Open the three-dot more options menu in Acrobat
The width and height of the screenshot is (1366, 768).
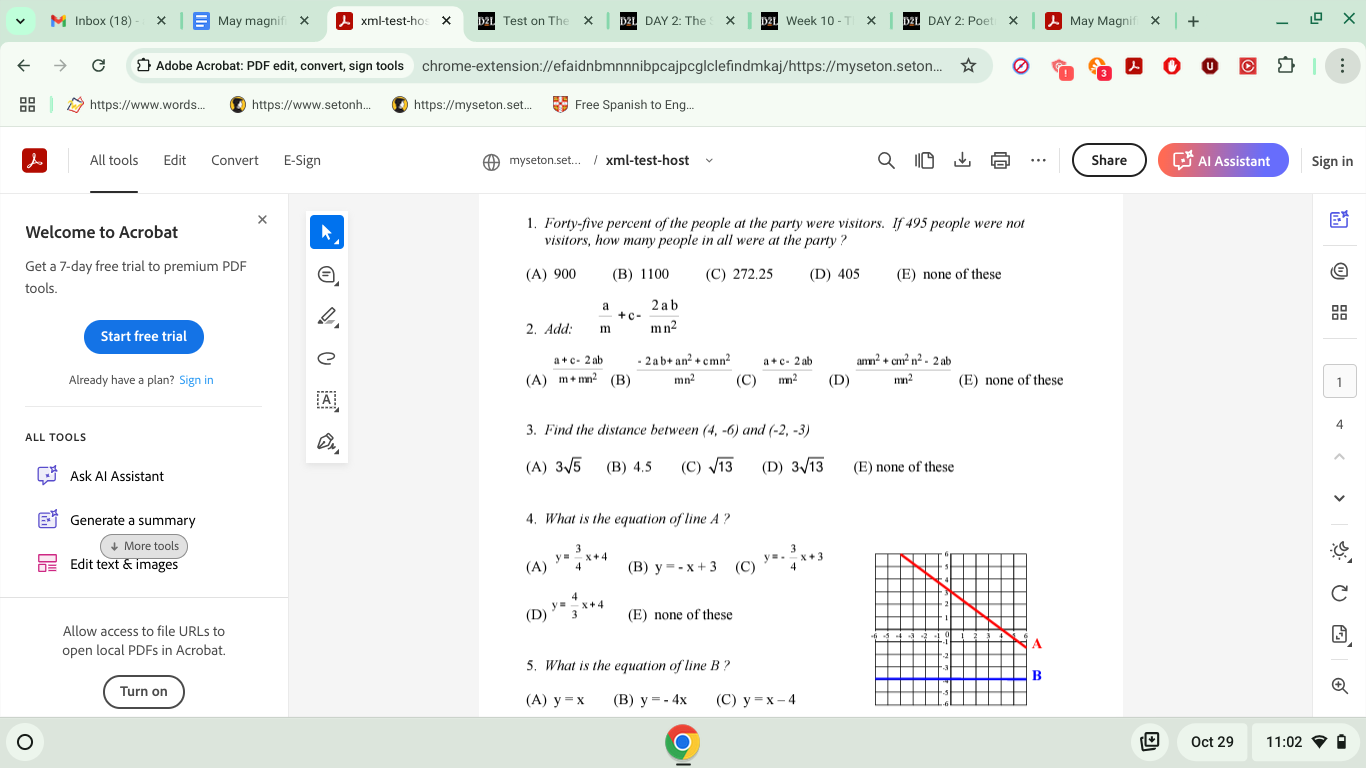[1038, 160]
